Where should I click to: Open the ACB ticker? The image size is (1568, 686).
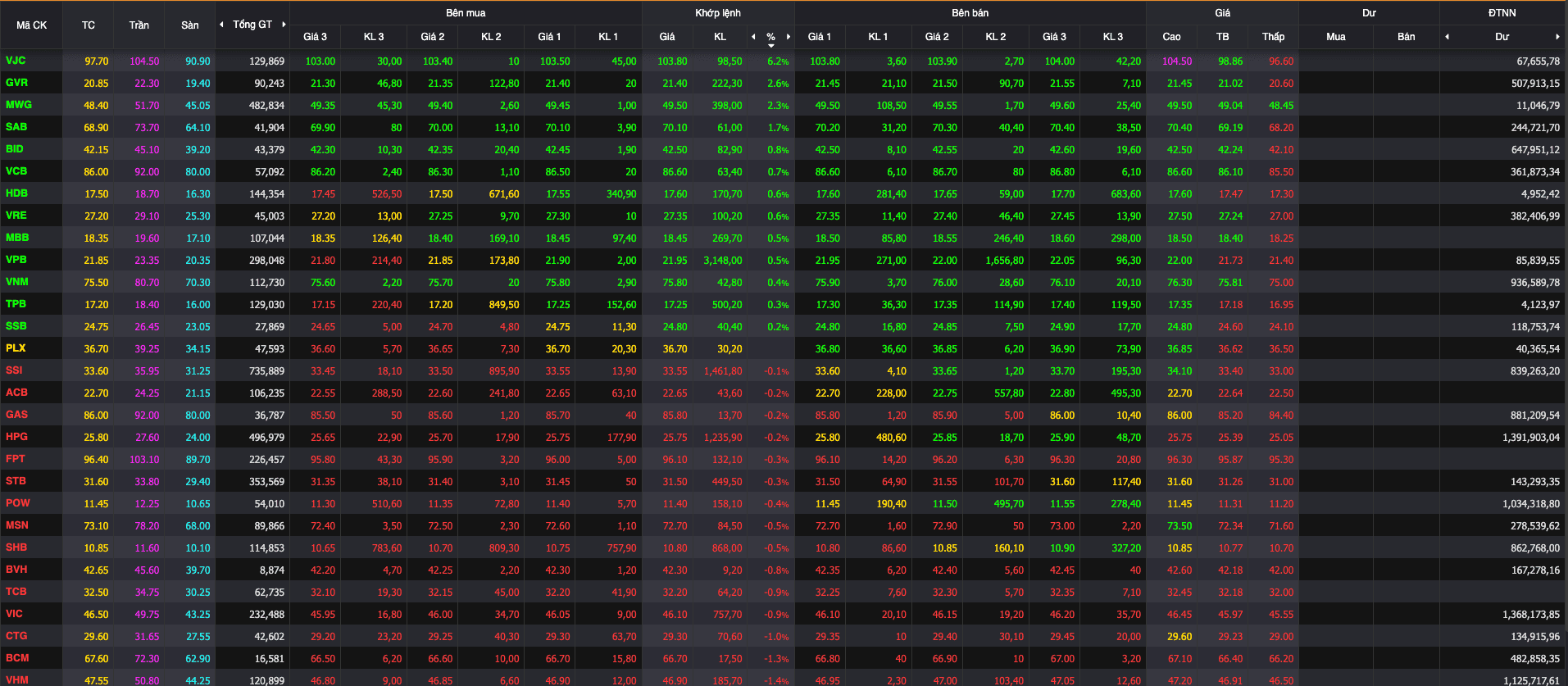tap(16, 393)
